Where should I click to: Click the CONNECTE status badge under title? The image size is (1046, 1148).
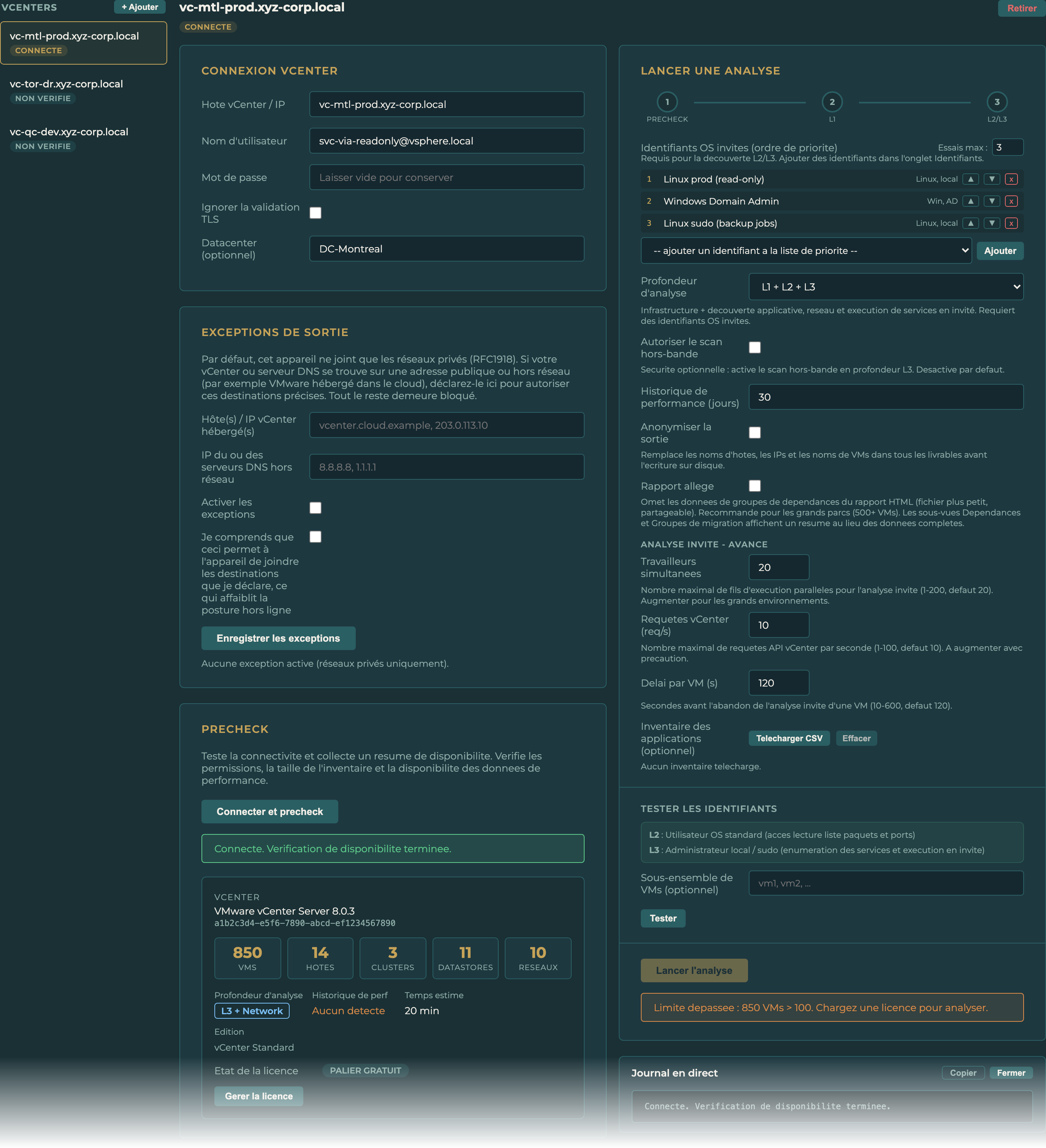(208, 27)
